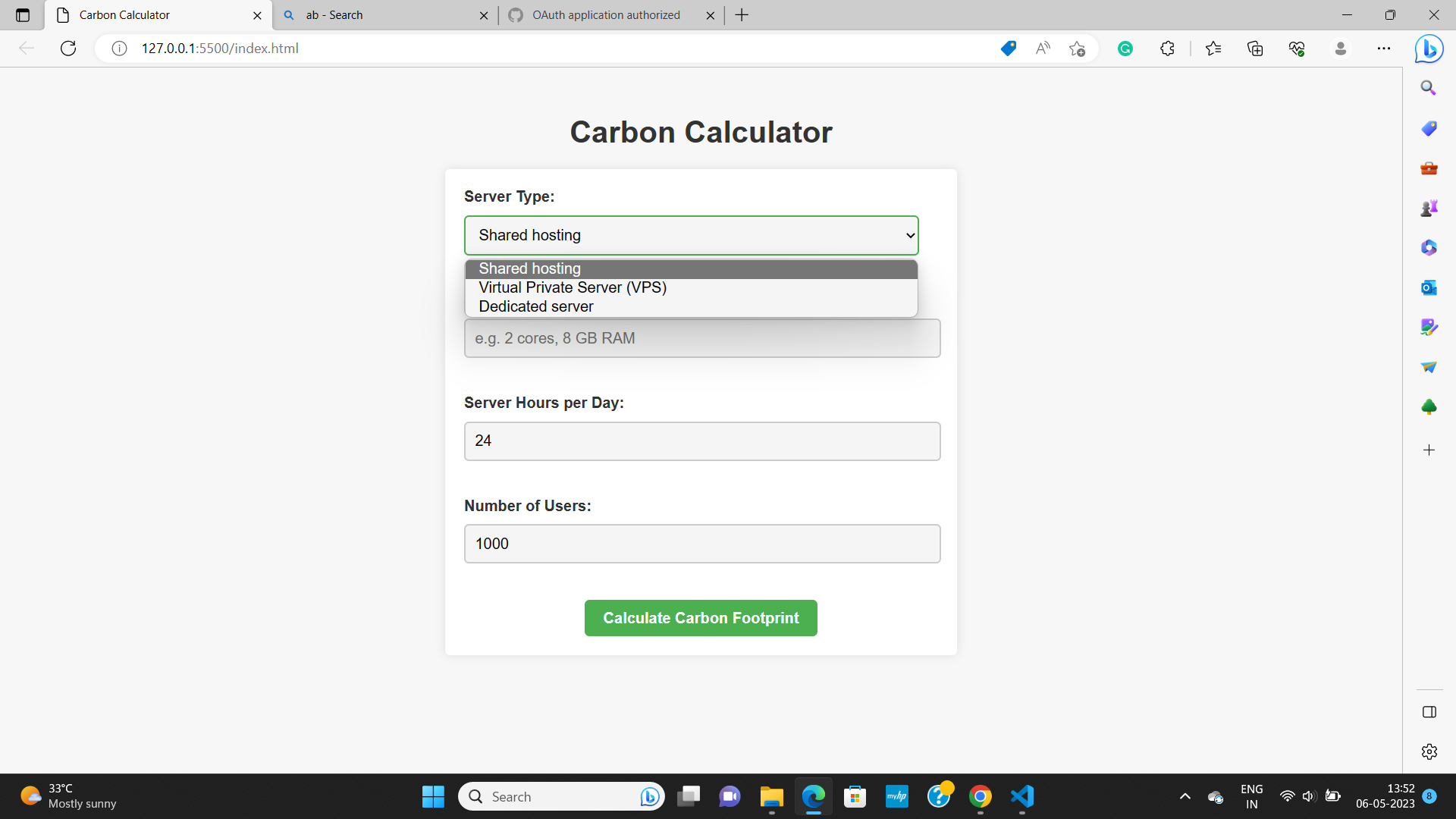Viewport: 1456px width, 819px height.
Task: Open Collections from the toolbar
Action: click(1255, 48)
